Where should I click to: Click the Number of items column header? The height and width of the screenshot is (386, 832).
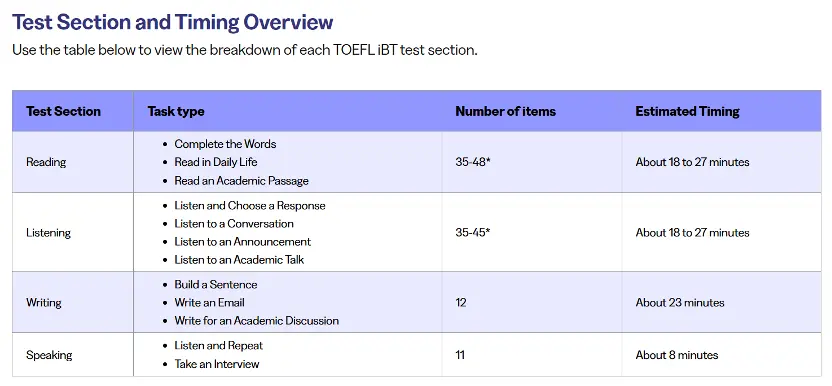coord(506,111)
